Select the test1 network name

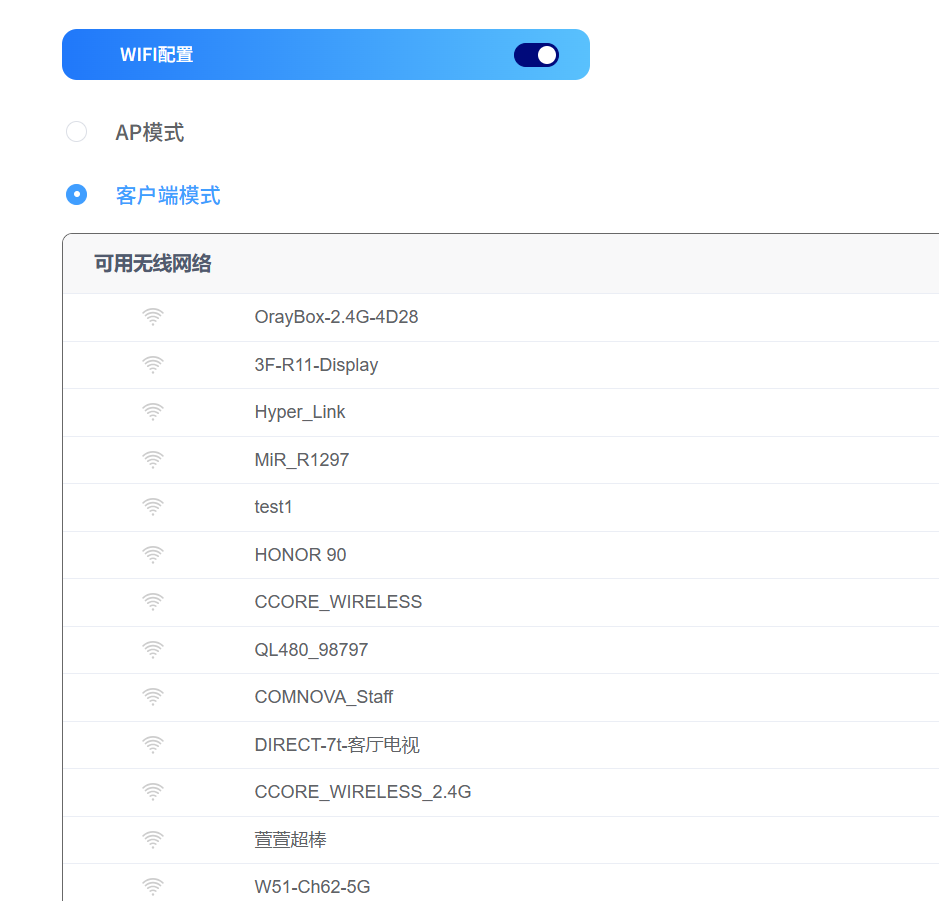(273, 507)
